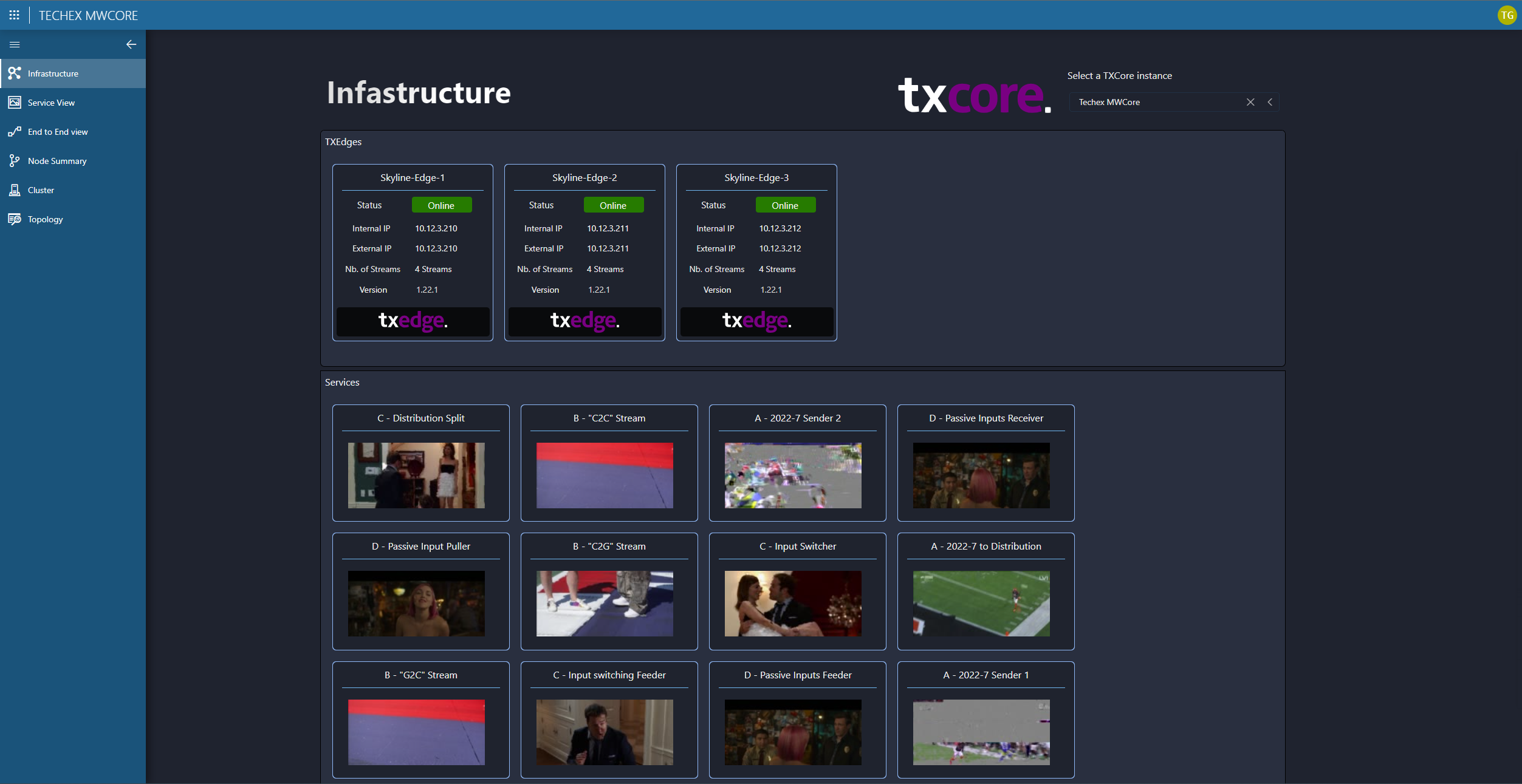The image size is (1522, 784).
Task: Click 'A - 2022-7 Sender 1' card title
Action: pos(986,675)
